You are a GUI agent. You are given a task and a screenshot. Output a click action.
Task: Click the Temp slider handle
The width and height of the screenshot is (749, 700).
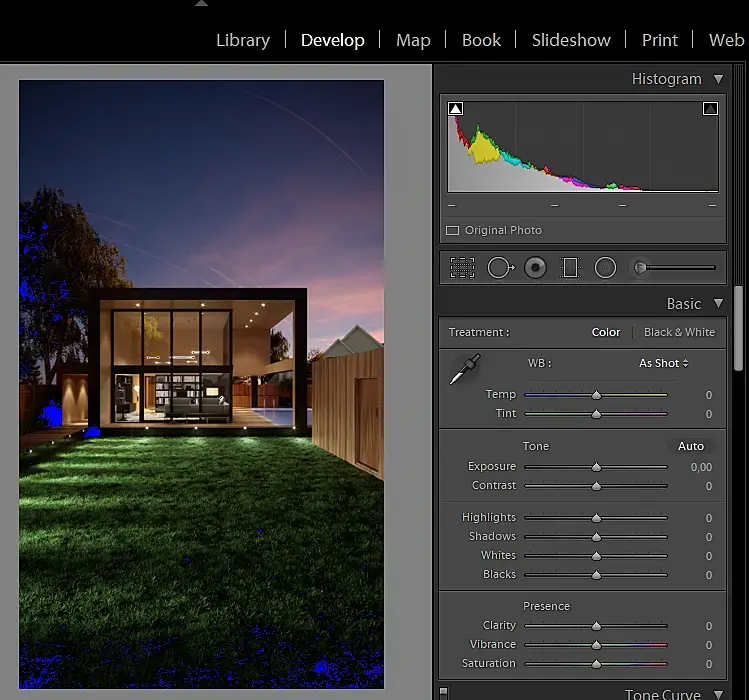[x=596, y=395]
